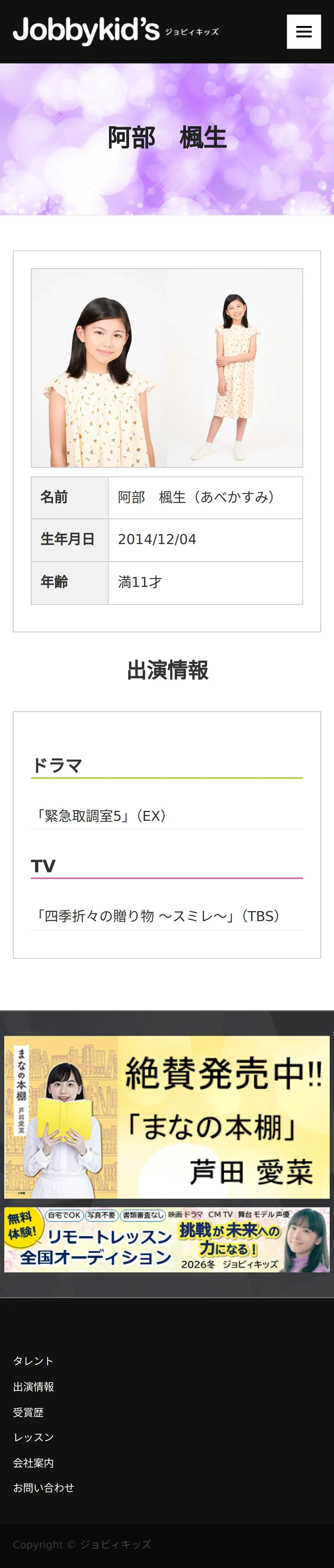334x1568 pixels.
Task: Open the close-up portrait photo
Action: (99, 368)
